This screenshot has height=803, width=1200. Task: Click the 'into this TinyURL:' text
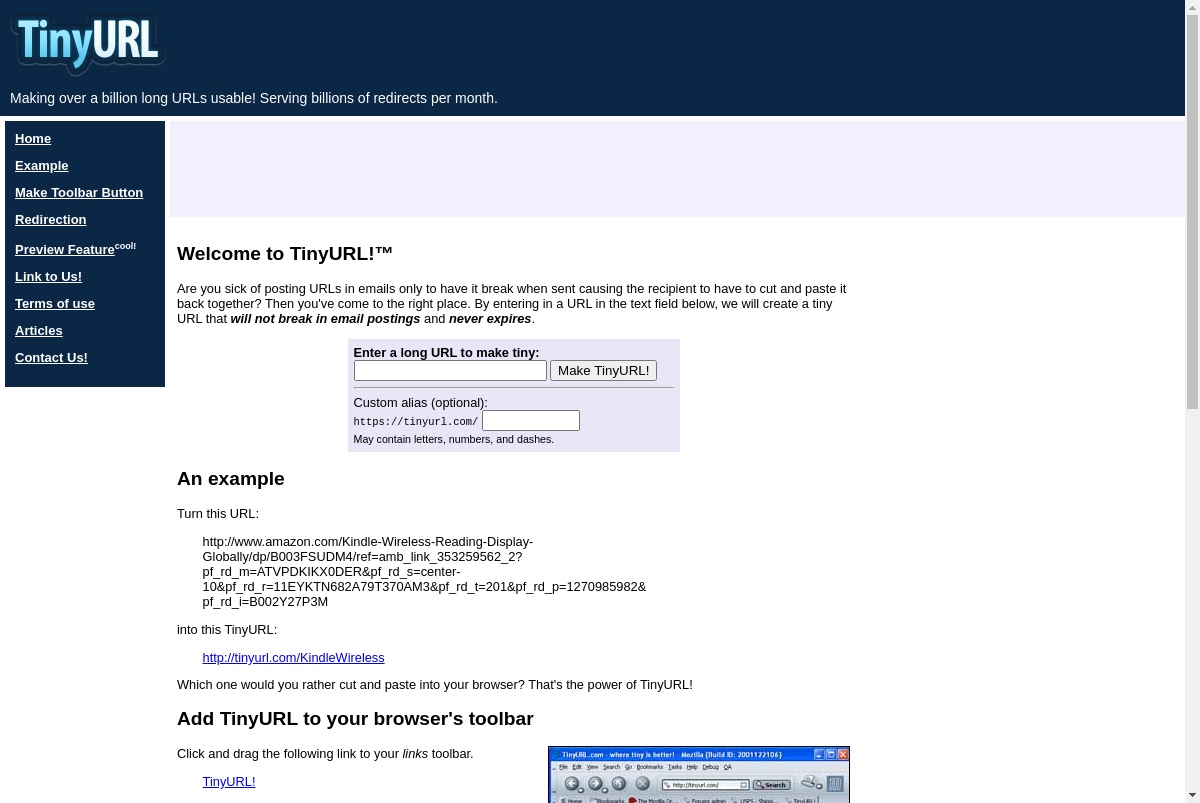(227, 629)
